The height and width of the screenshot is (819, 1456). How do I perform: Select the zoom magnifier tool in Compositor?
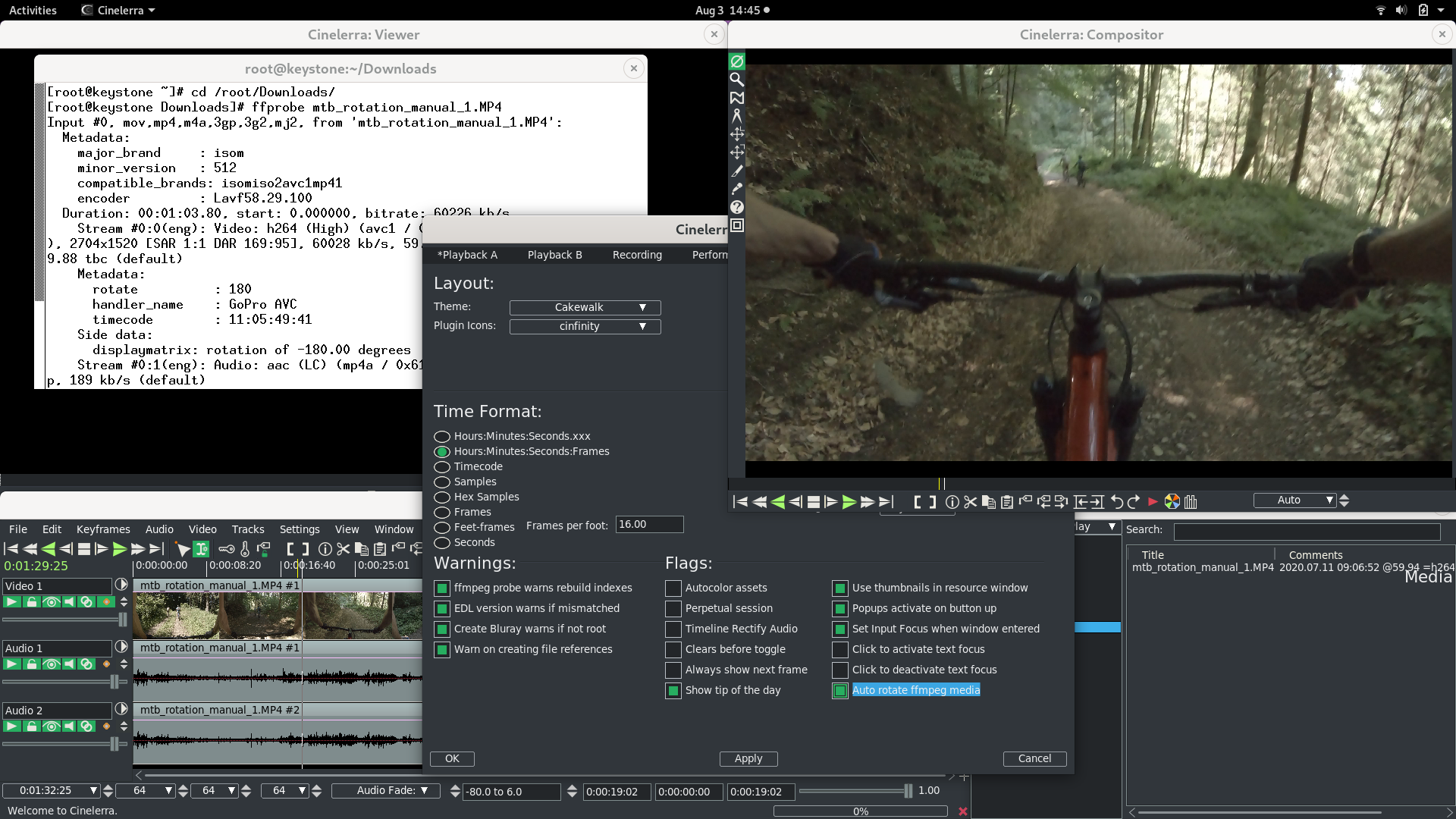pyautogui.click(x=736, y=80)
